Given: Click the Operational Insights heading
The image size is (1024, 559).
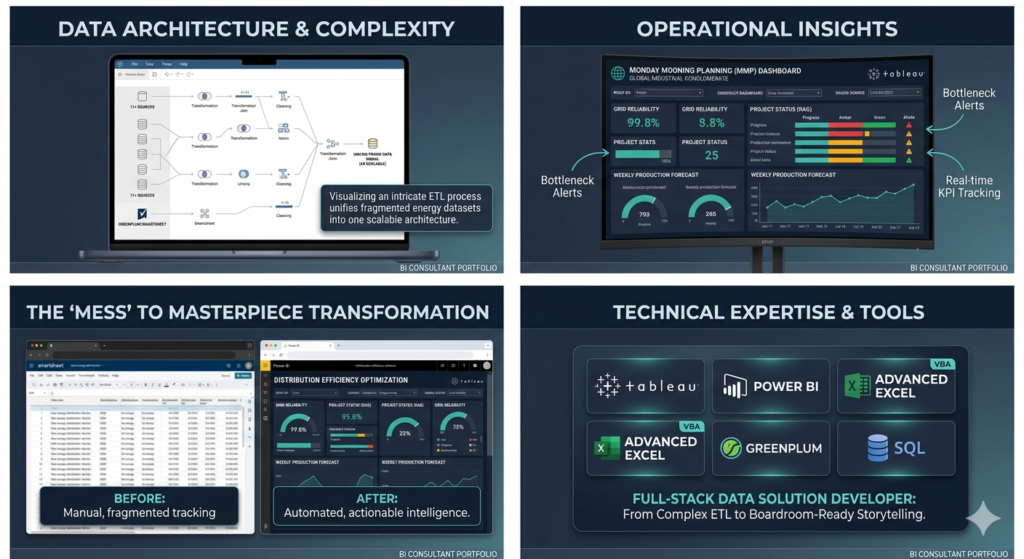Looking at the screenshot, I should tap(767, 29).
